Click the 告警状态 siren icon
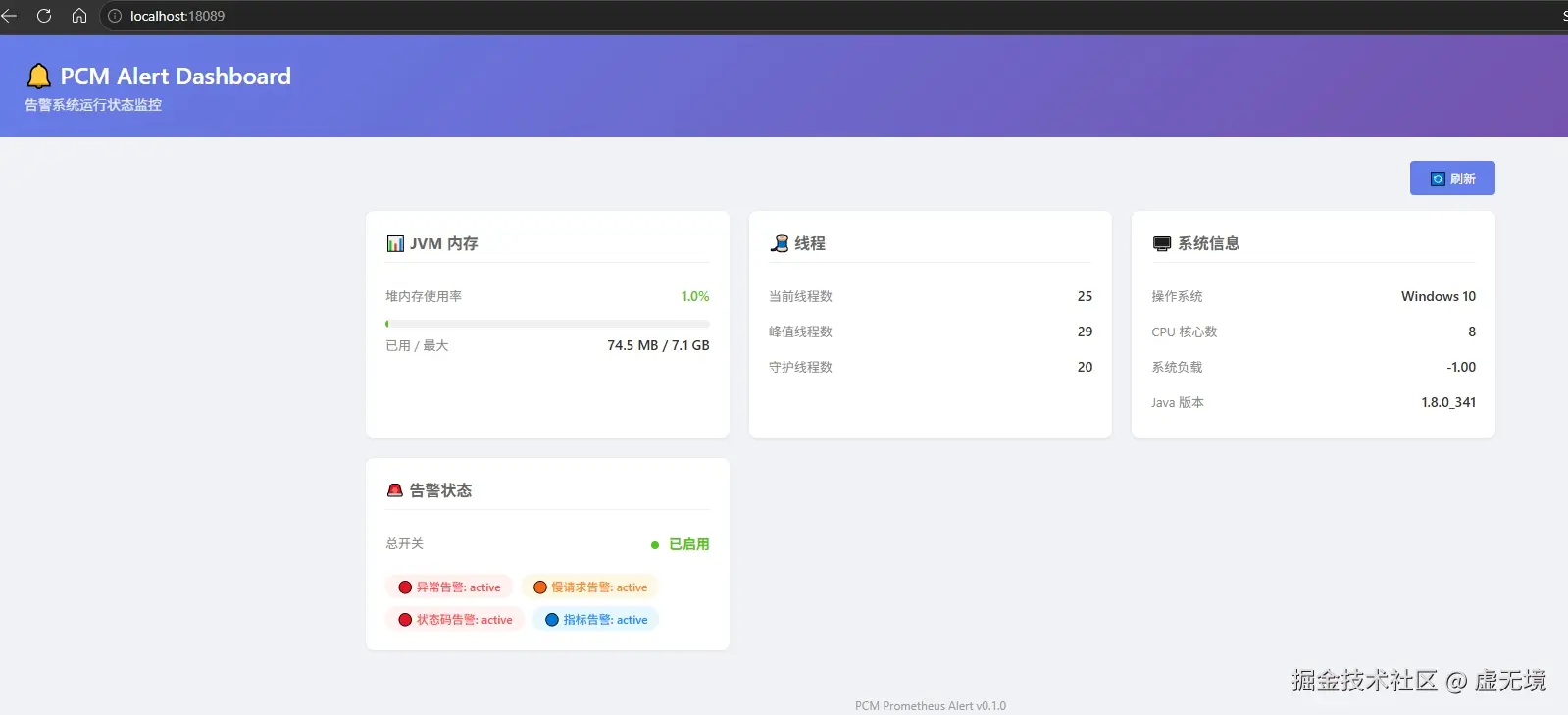This screenshot has width=1568, height=715. pyautogui.click(x=395, y=490)
